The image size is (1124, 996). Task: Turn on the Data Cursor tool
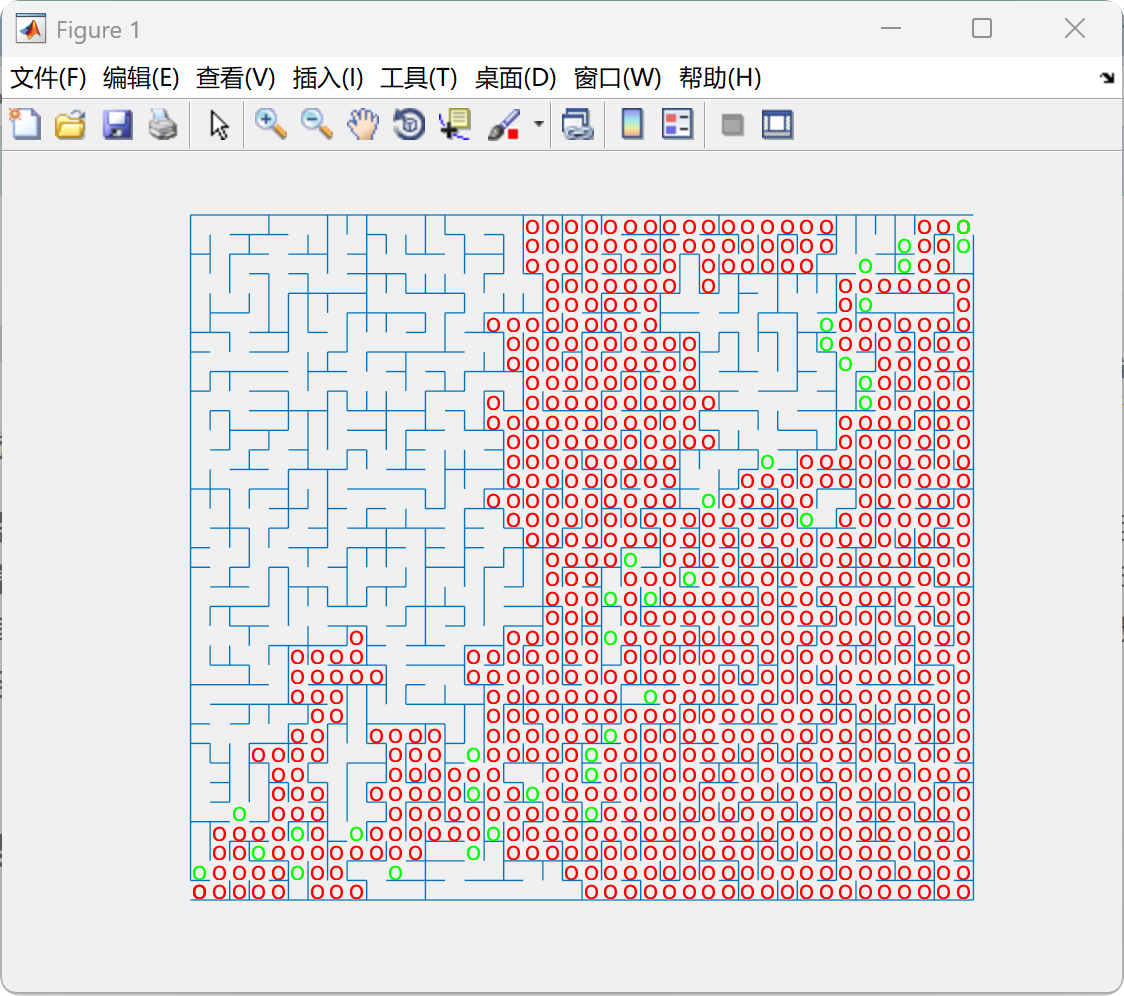point(455,125)
